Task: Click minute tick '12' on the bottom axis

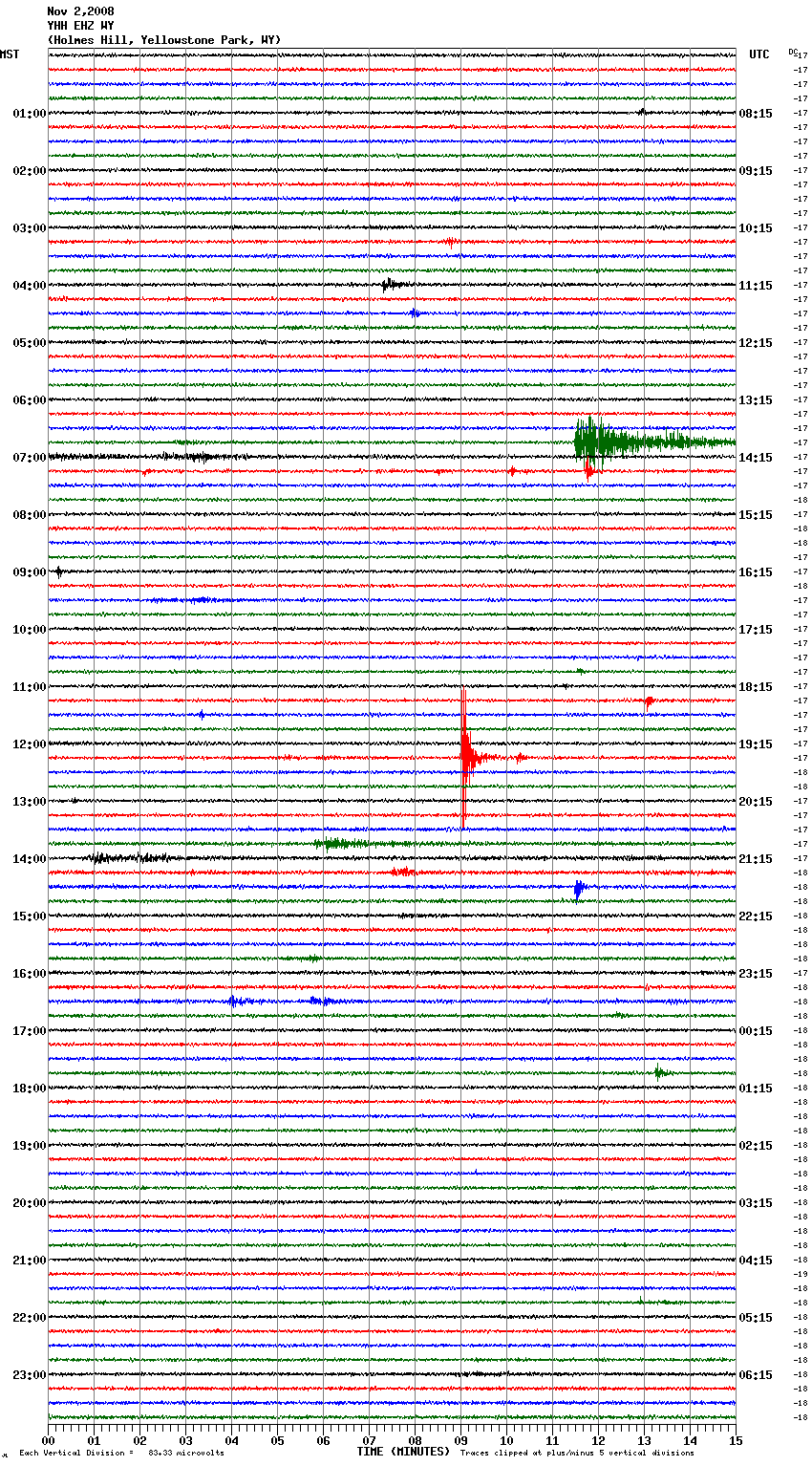Action: [x=598, y=1440]
